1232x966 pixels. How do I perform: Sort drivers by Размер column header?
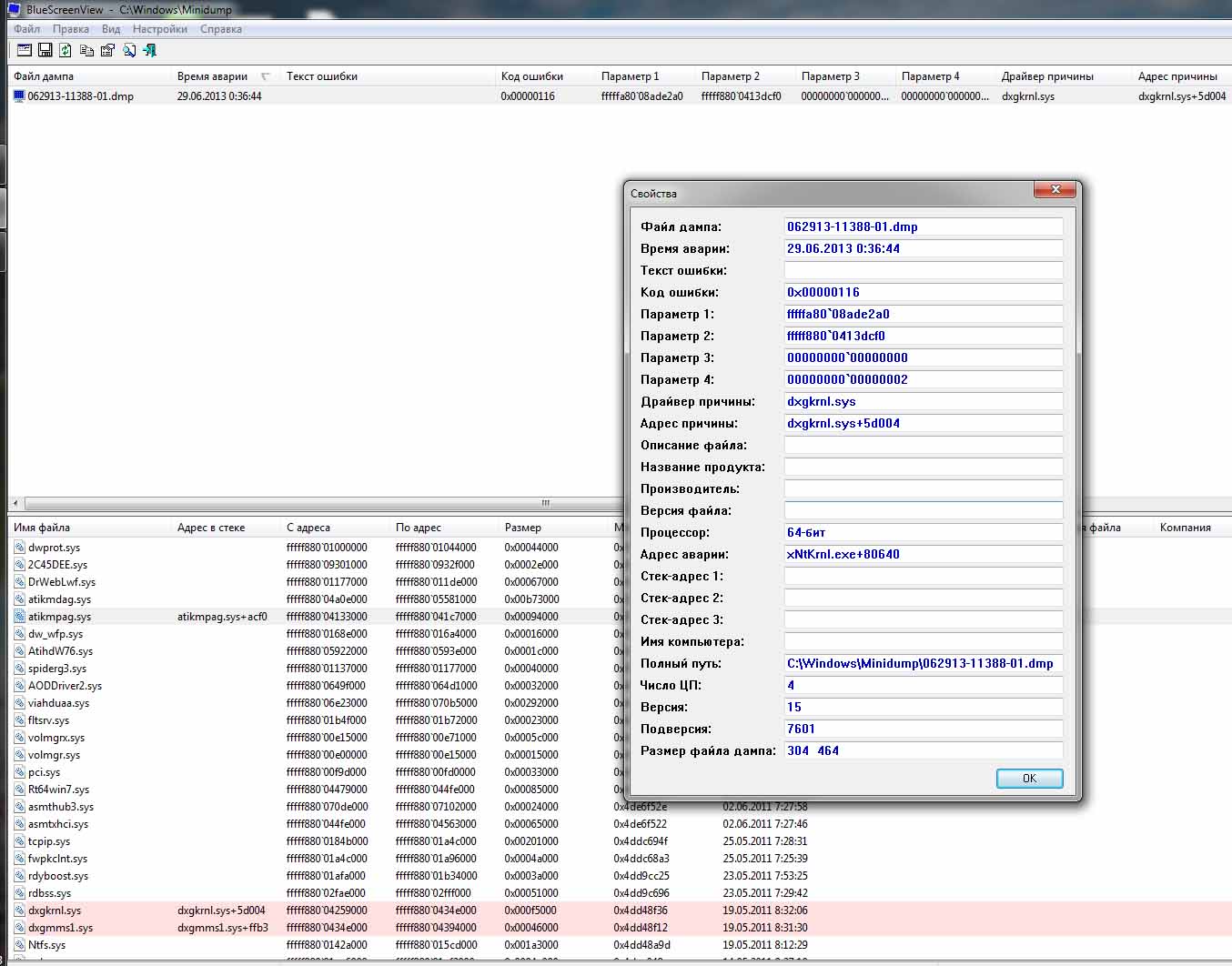pos(553,528)
